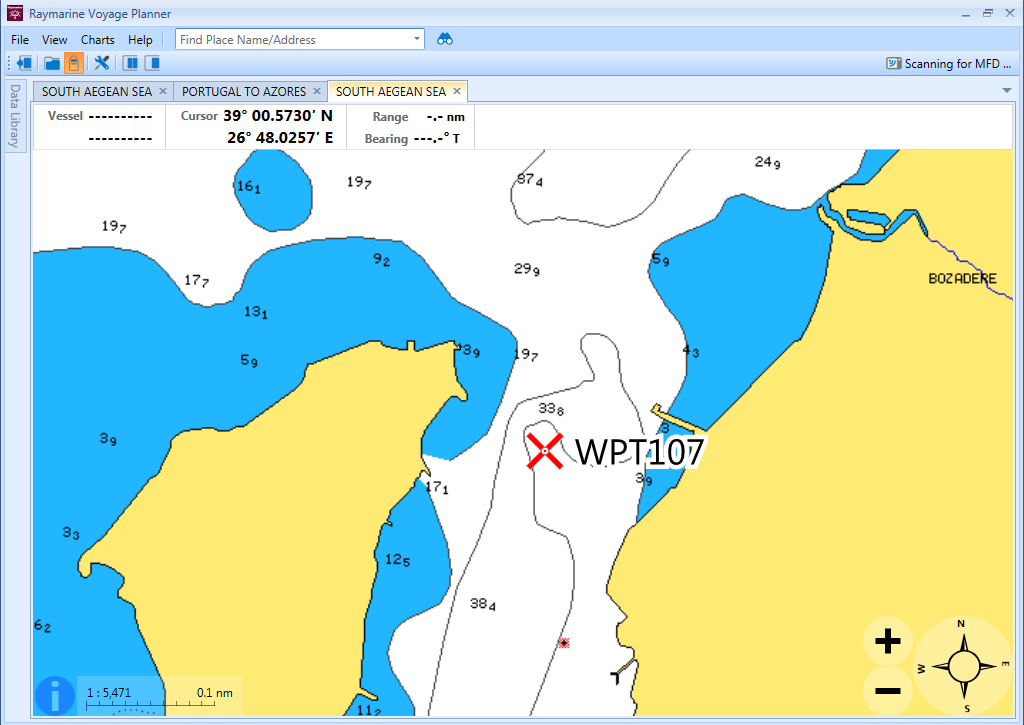1024x725 pixels.
Task: Click the Bearing readout value
Action: coord(437,138)
